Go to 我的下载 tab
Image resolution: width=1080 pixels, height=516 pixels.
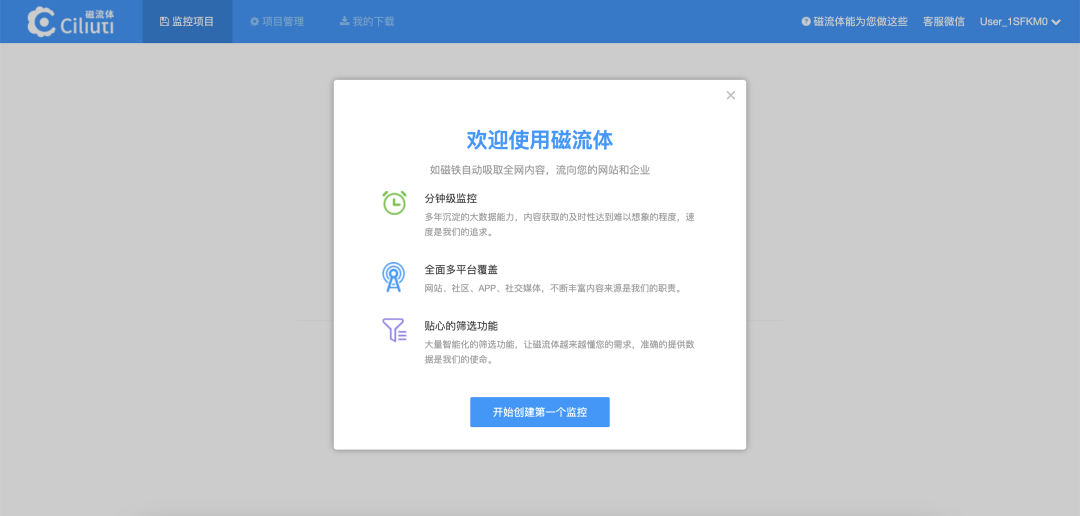pyautogui.click(x=367, y=21)
